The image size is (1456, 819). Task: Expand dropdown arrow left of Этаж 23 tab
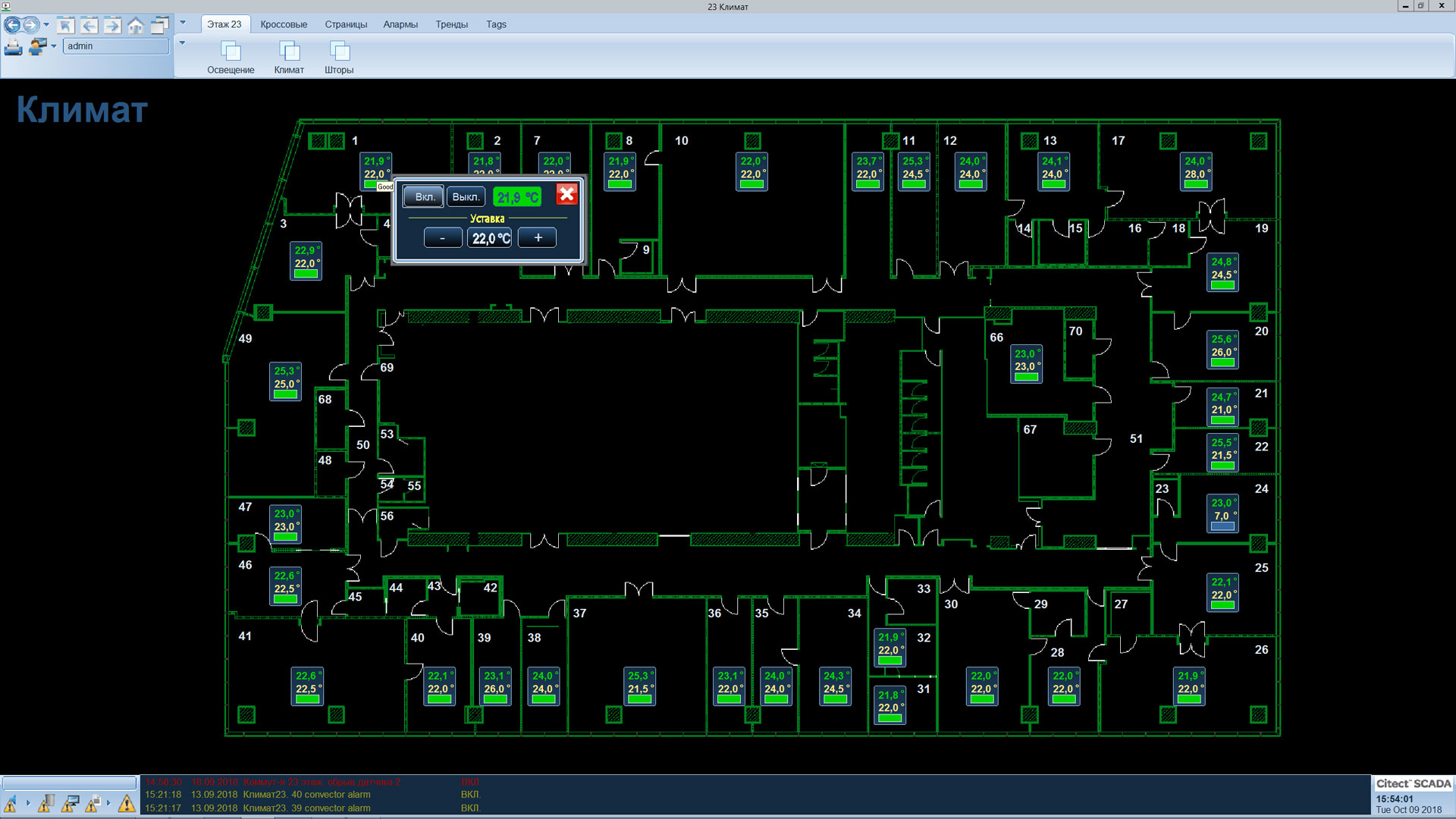[x=183, y=24]
